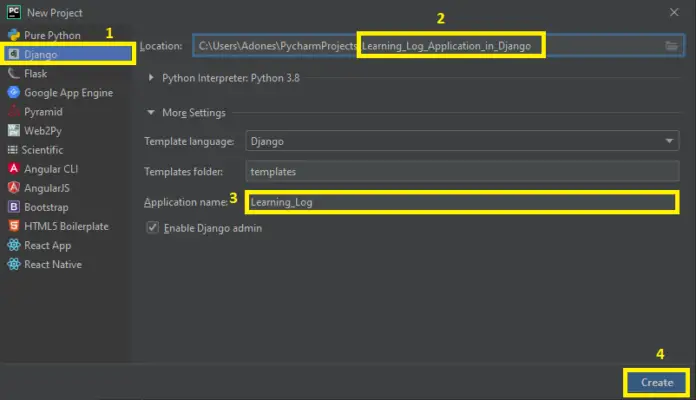Pick the Google App Engine icon
This screenshot has height=400, width=696.
pyautogui.click(x=14, y=93)
